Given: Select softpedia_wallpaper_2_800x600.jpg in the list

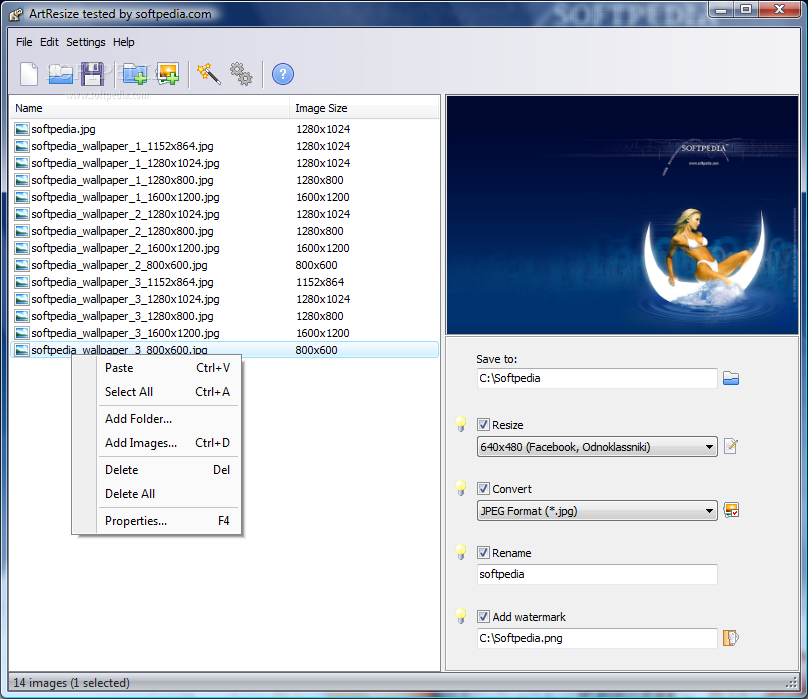Looking at the screenshot, I should tap(119, 265).
